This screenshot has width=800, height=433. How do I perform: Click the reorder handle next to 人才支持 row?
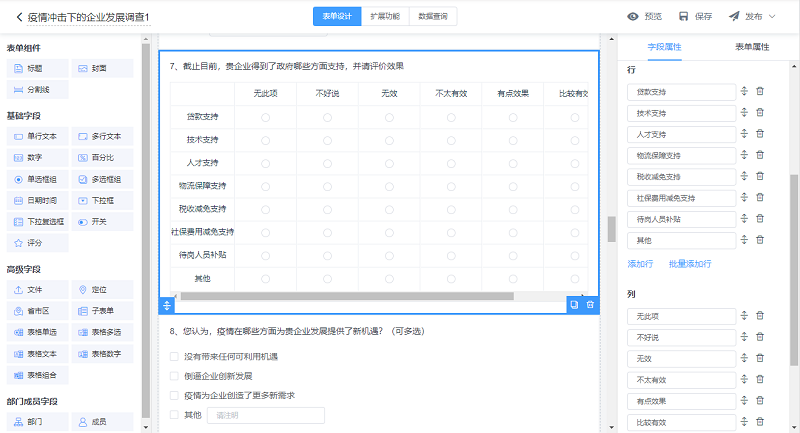coord(744,134)
